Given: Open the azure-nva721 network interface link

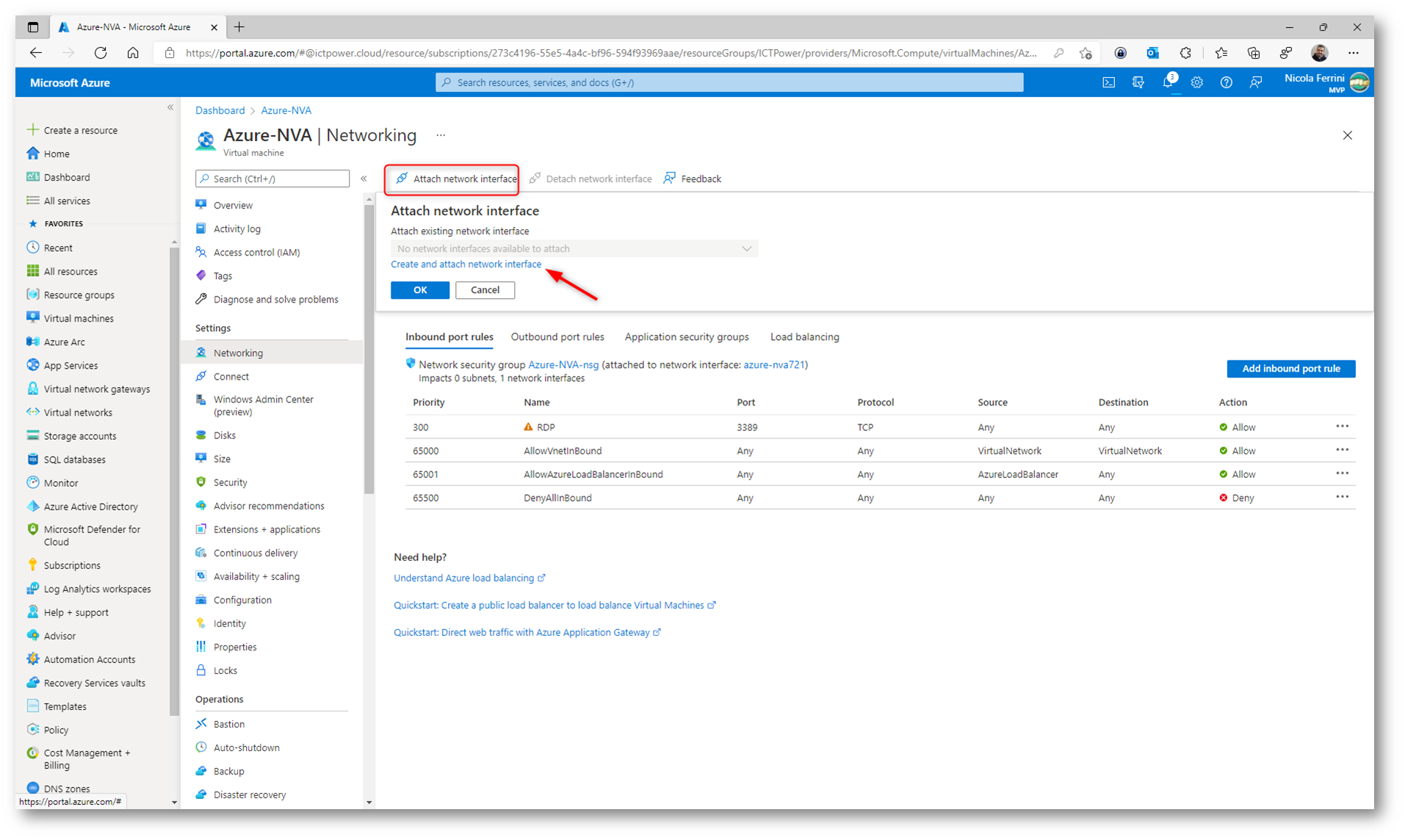Looking at the screenshot, I should (x=774, y=365).
